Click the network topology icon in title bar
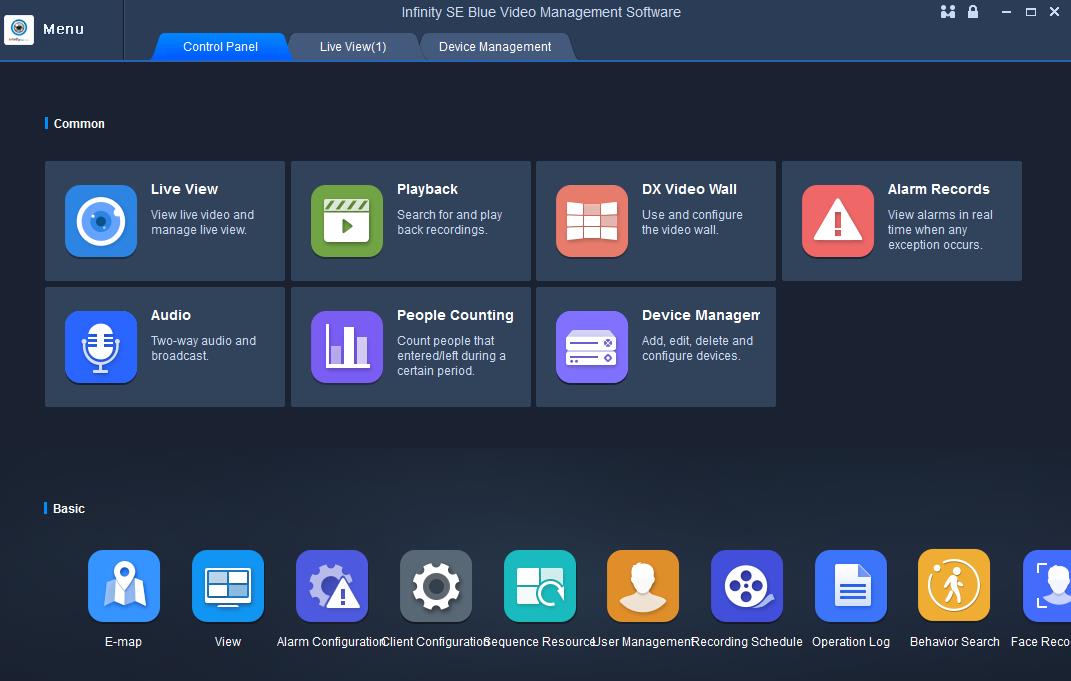1071x681 pixels. [x=948, y=12]
